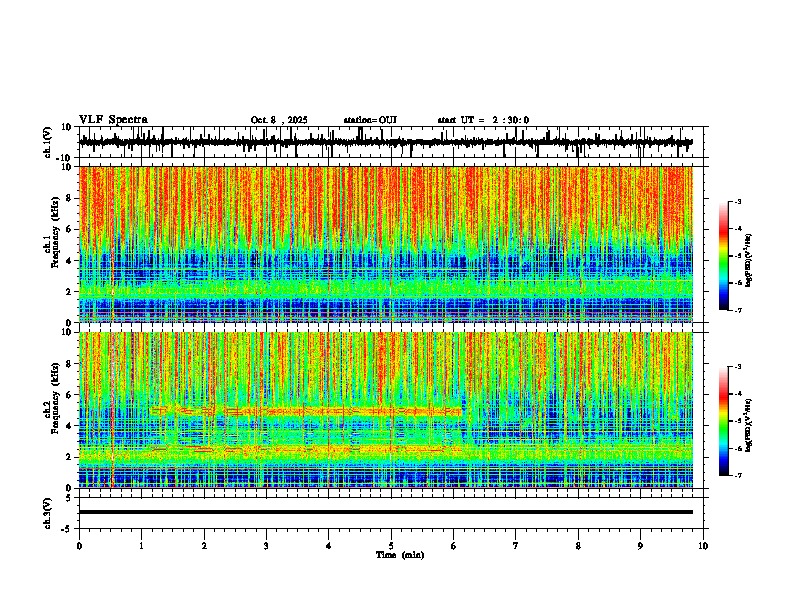
Task: Click time axis tick label "4"
Action: (x=328, y=546)
